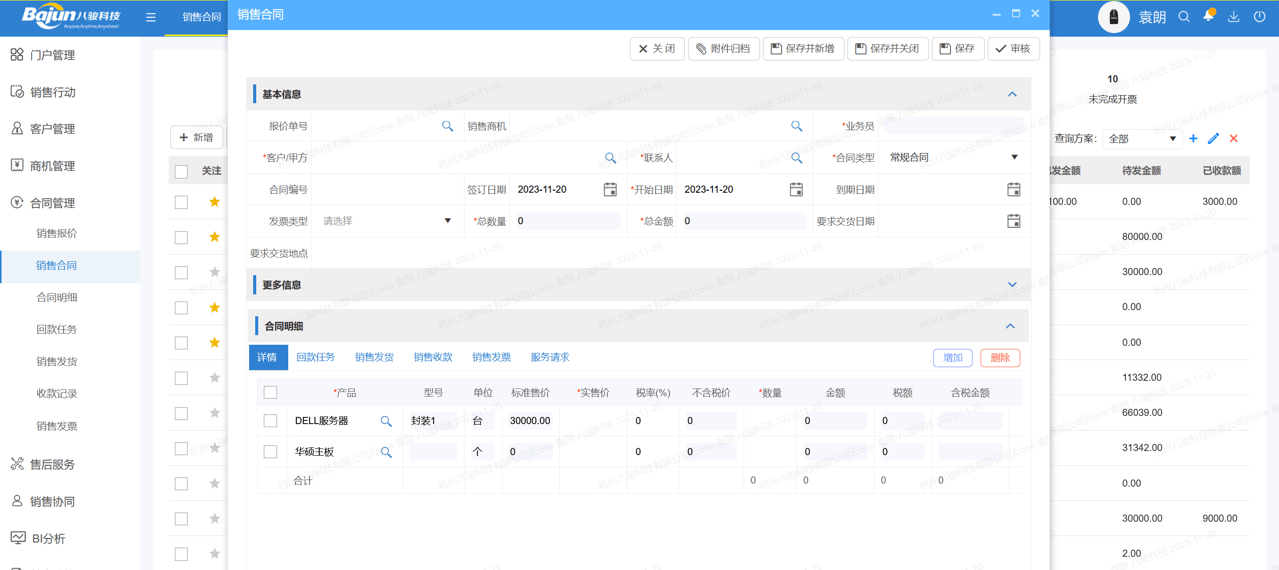The height and width of the screenshot is (570, 1279).
Task: Open calendar picker for 到期日期
Action: point(1013,189)
